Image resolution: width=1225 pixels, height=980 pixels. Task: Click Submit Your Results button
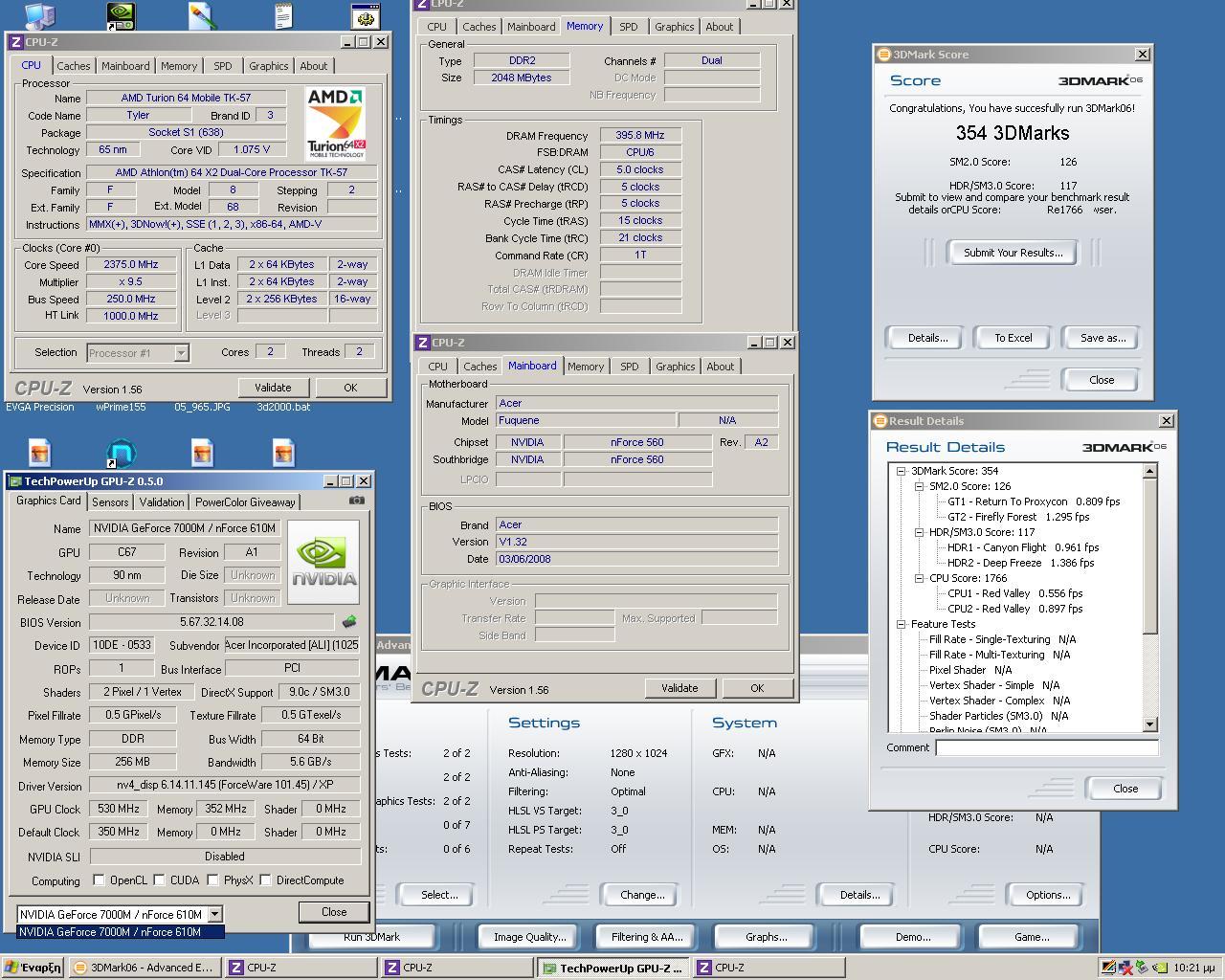[x=1013, y=253]
